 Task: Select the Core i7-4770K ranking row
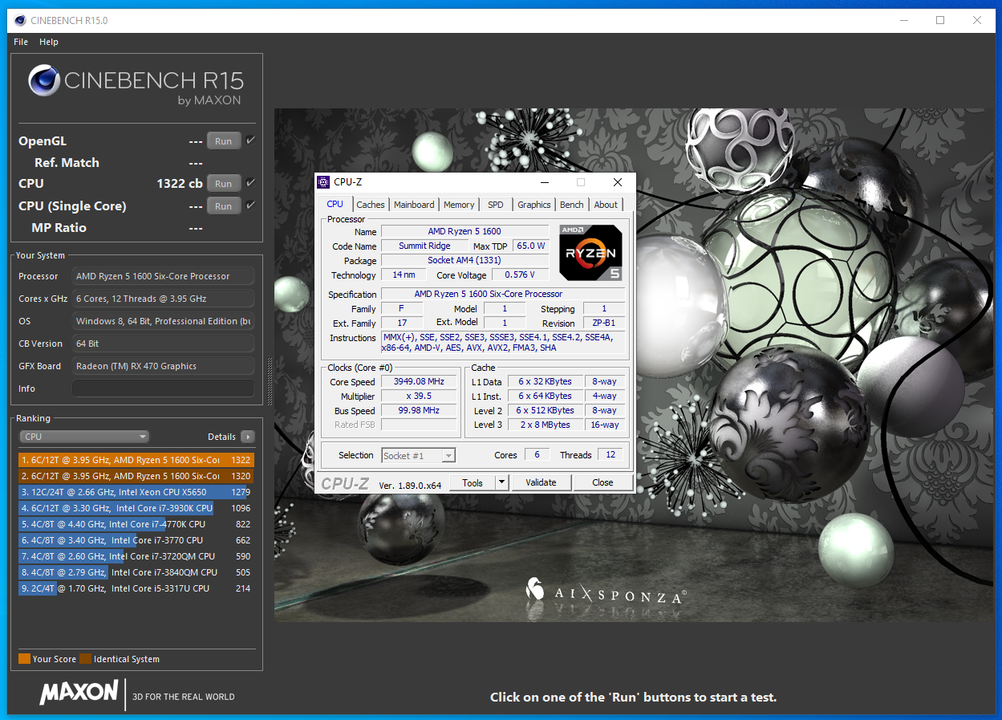[x=136, y=524]
